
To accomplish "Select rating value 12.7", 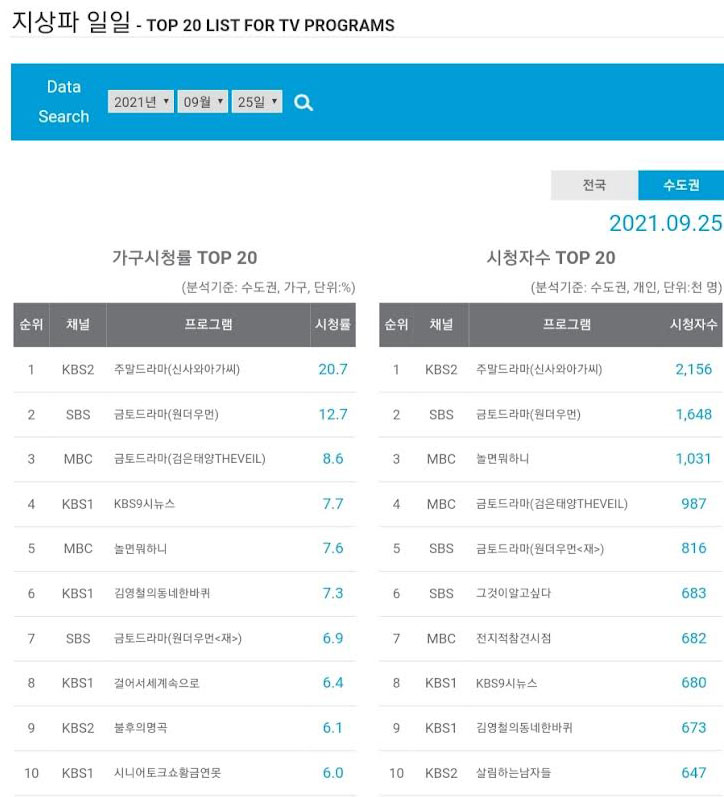I will tap(333, 415).
